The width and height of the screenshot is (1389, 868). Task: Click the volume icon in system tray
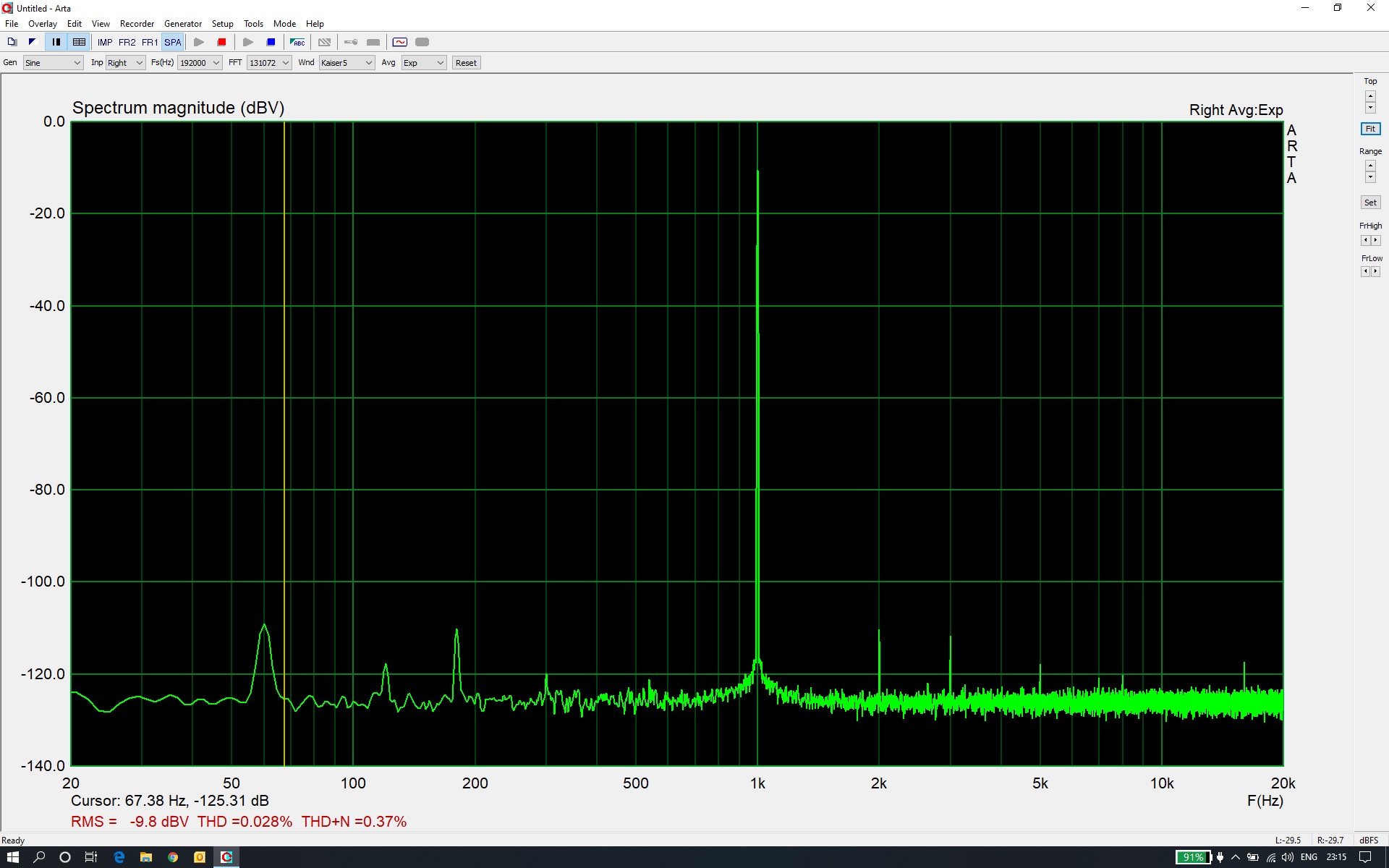point(1287,857)
